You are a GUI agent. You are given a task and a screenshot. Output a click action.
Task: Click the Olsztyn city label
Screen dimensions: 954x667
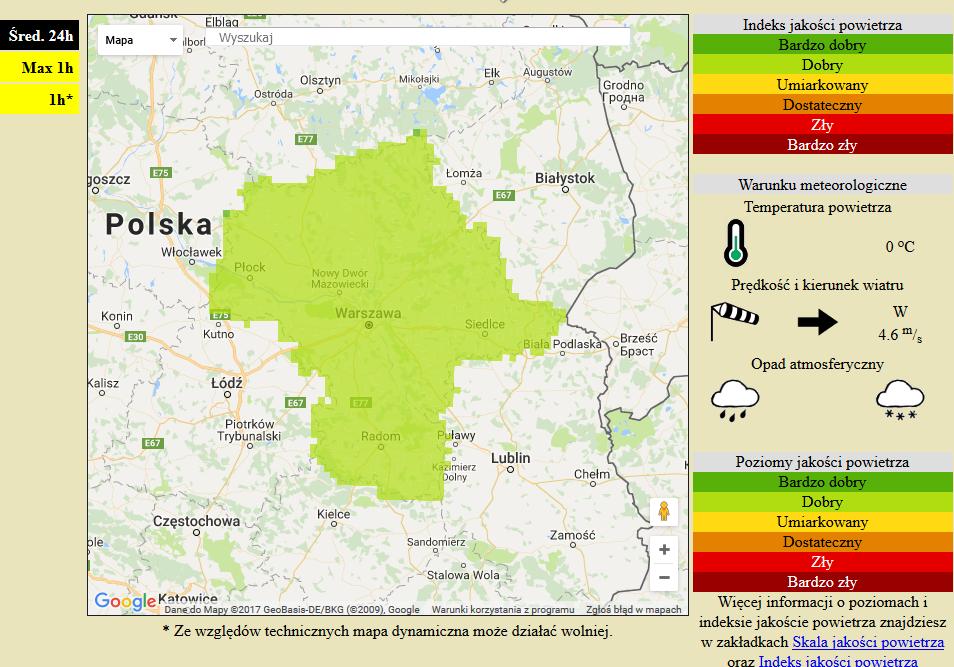point(320,80)
